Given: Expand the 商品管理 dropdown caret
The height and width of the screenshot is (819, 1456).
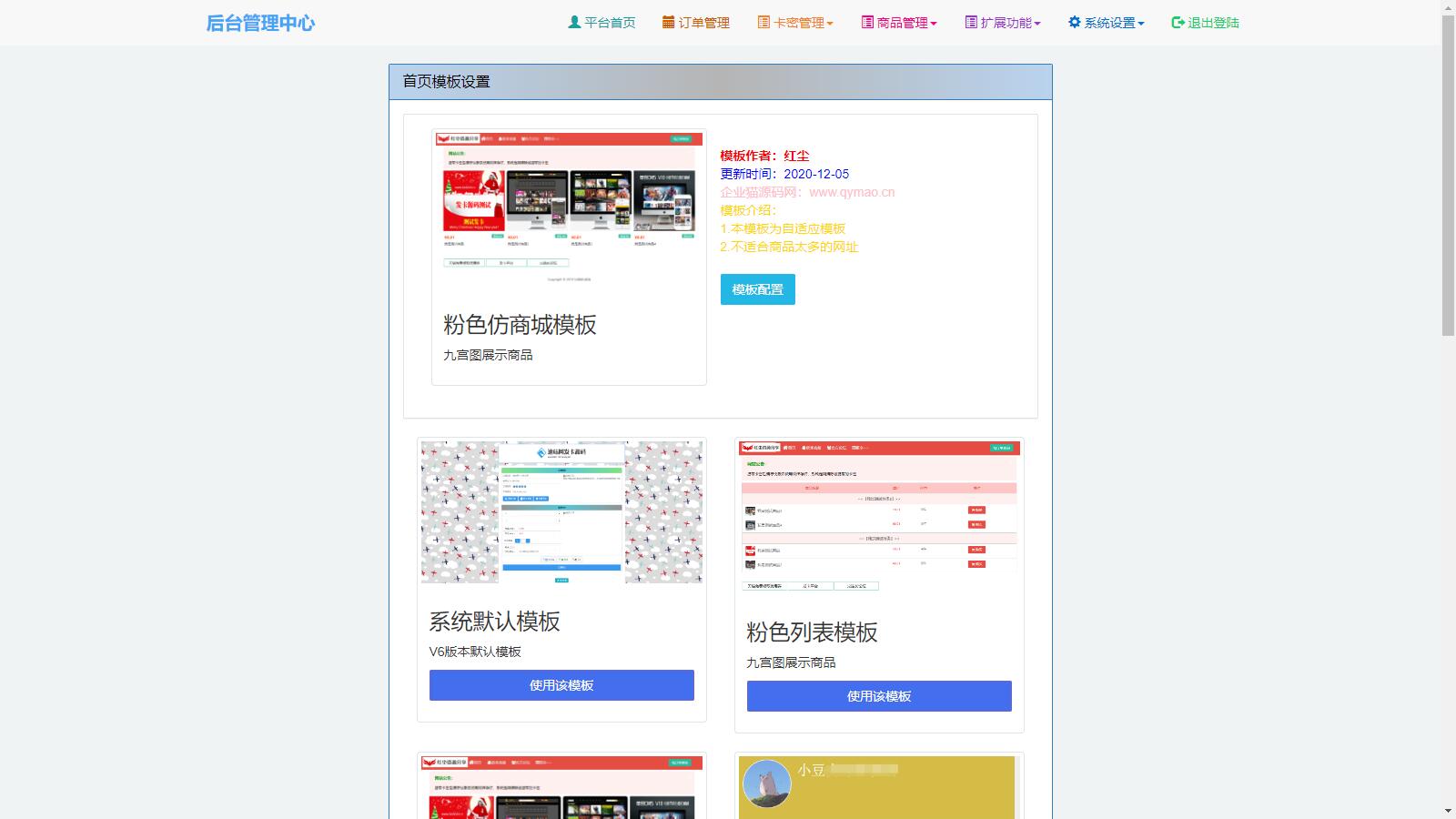Looking at the screenshot, I should [x=934, y=24].
